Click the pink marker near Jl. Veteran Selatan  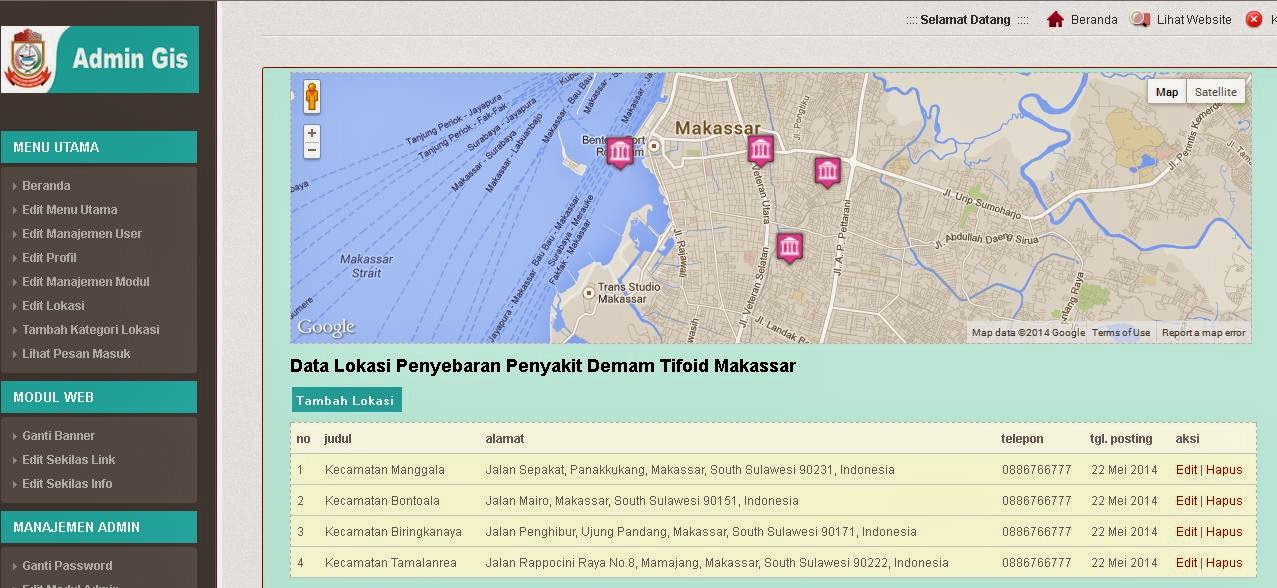[x=790, y=247]
